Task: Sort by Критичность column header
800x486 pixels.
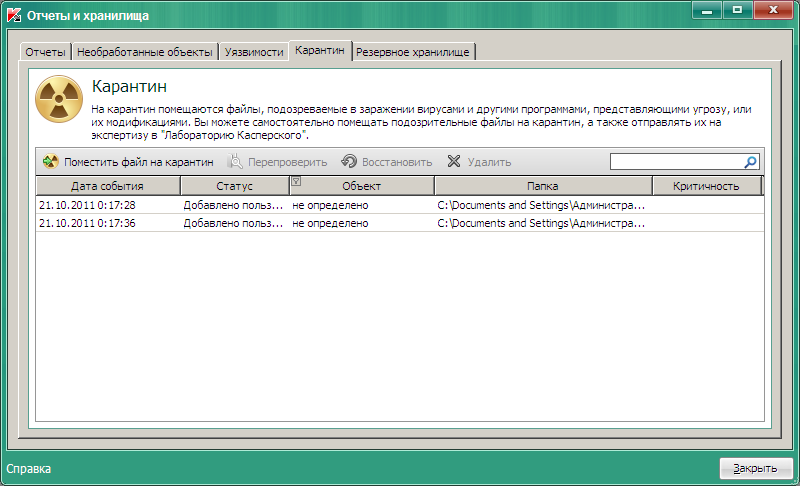Action: pyautogui.click(x=706, y=186)
